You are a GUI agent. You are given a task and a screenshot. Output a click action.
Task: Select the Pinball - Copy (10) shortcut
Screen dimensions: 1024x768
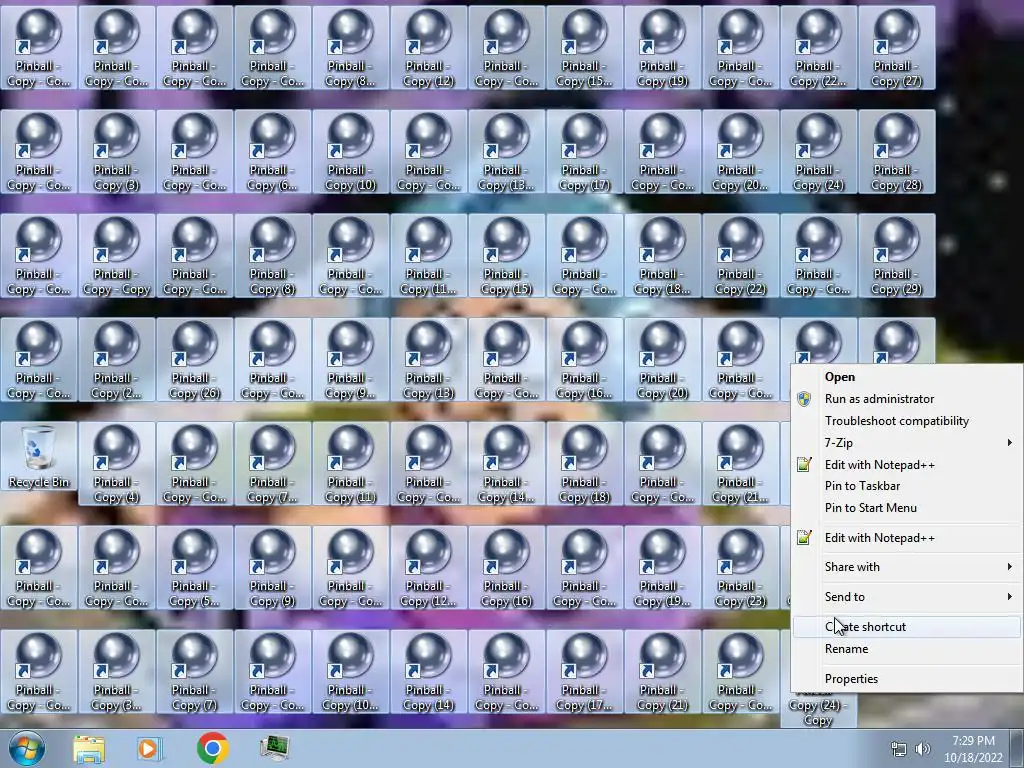coord(351,152)
